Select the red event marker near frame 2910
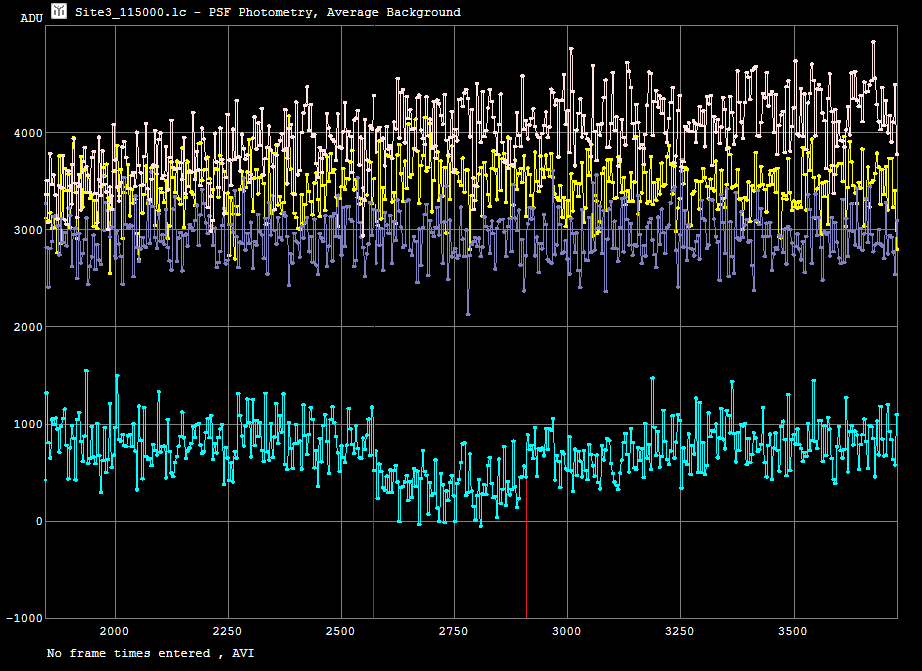 pyautogui.click(x=526, y=548)
